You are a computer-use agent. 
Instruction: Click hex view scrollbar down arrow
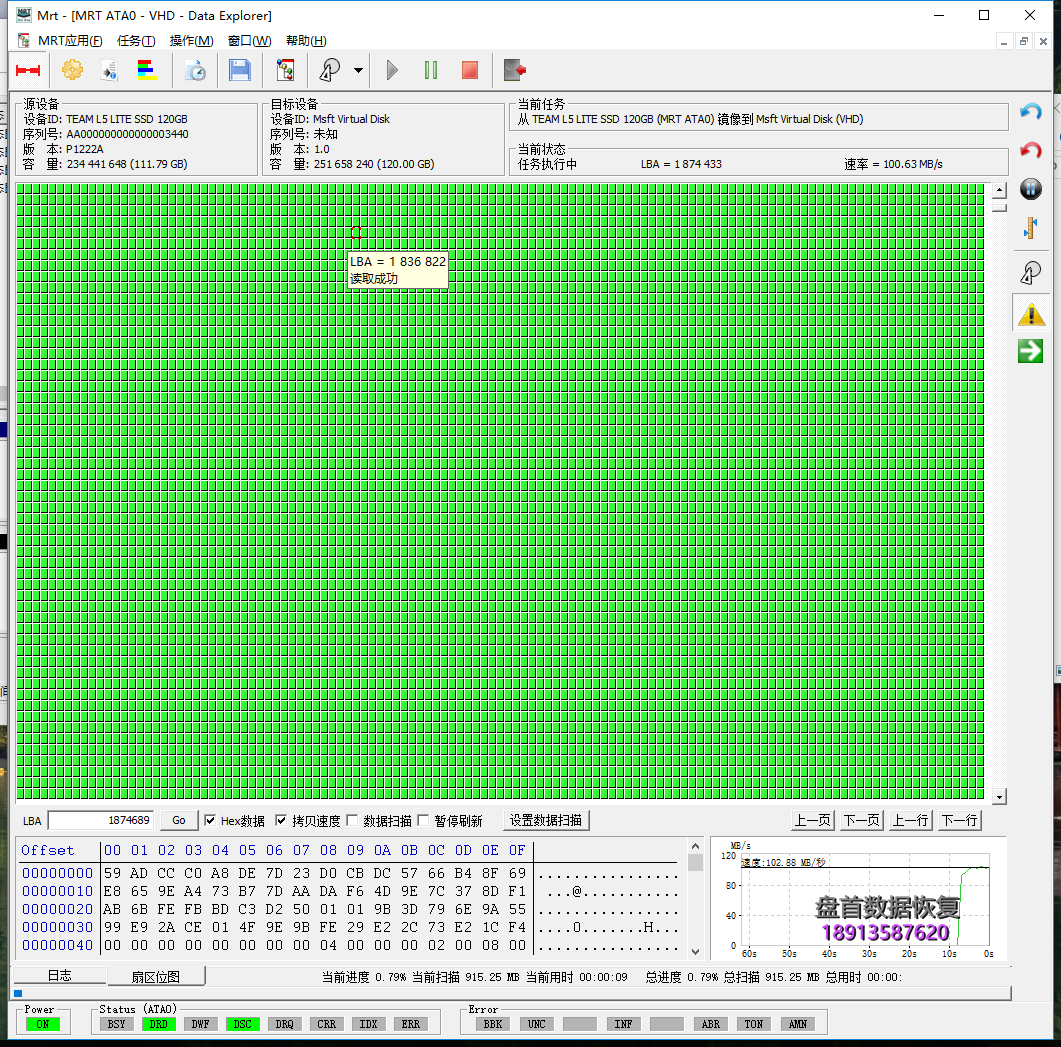[696, 950]
